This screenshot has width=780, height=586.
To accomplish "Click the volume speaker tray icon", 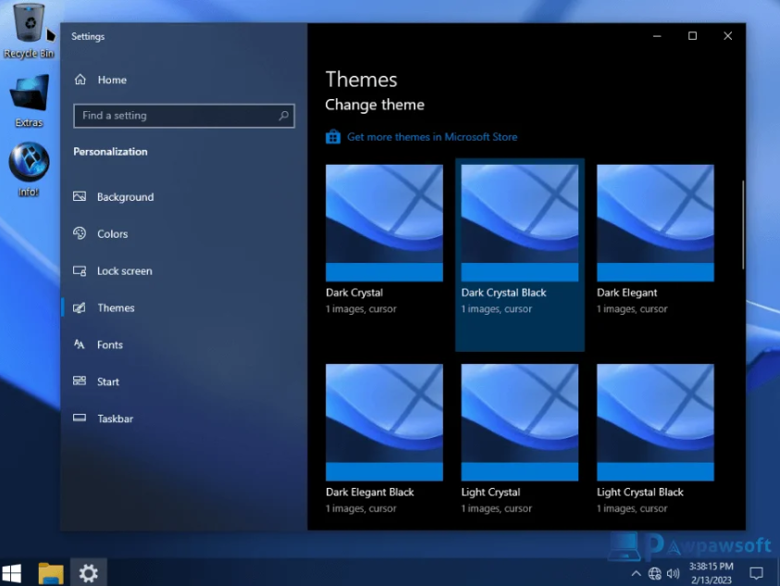I will click(673, 574).
